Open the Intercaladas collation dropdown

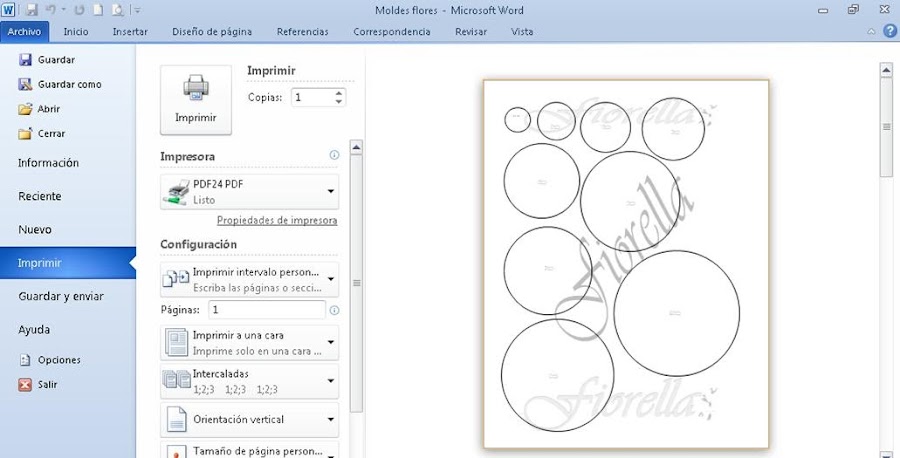point(249,381)
